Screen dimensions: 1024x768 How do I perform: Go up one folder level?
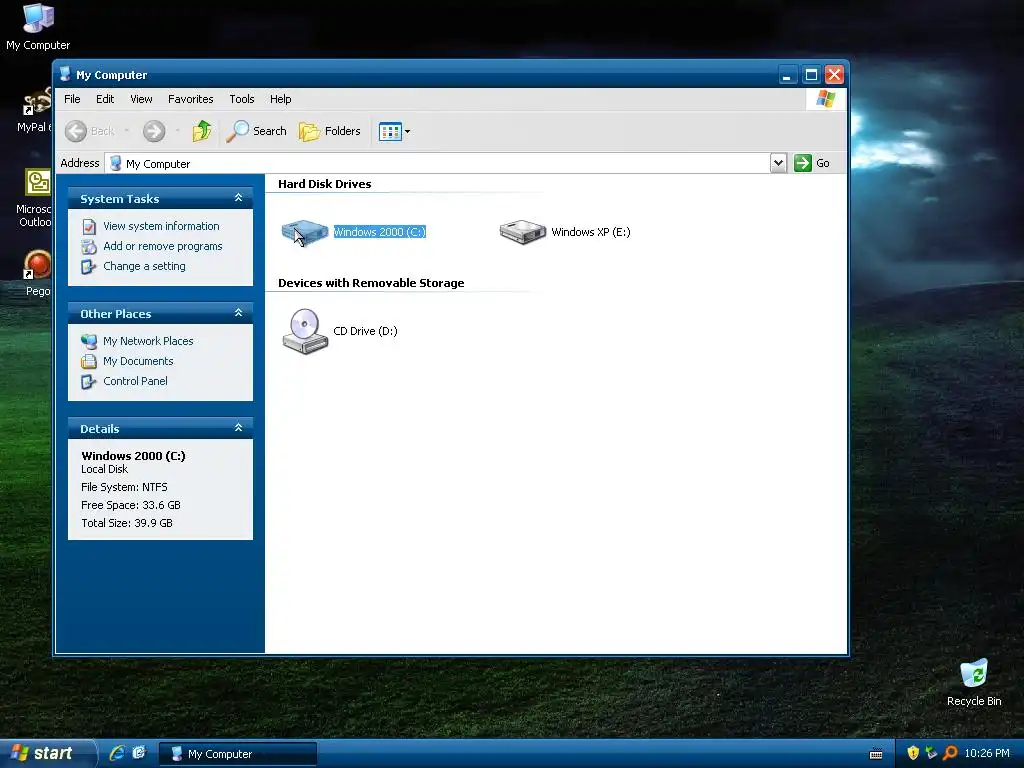[202, 131]
